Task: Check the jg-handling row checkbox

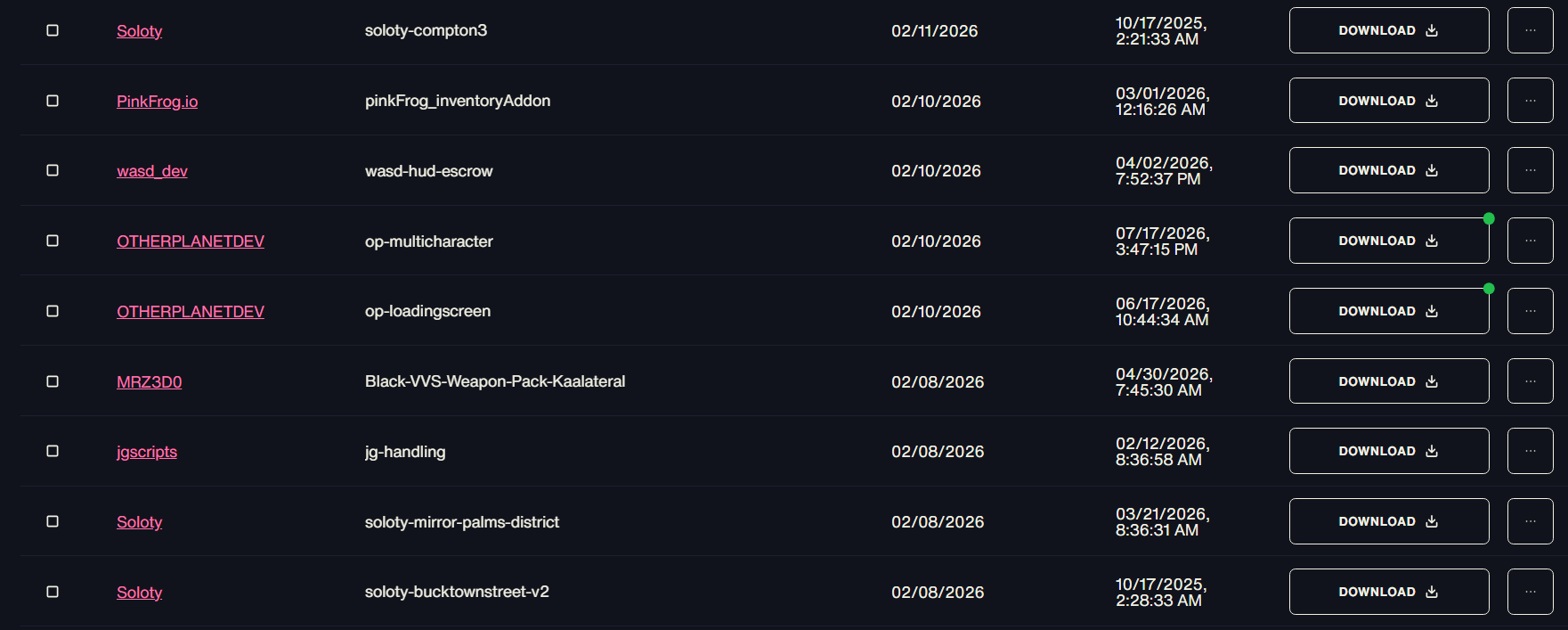Action: click(x=53, y=451)
